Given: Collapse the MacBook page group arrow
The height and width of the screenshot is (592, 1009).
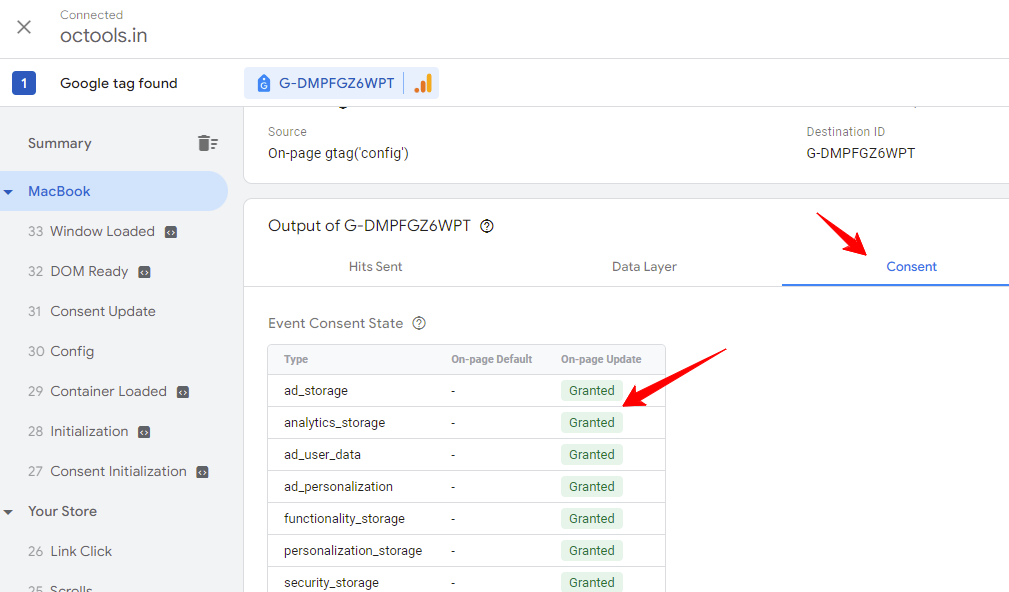Looking at the screenshot, I should click(8, 192).
